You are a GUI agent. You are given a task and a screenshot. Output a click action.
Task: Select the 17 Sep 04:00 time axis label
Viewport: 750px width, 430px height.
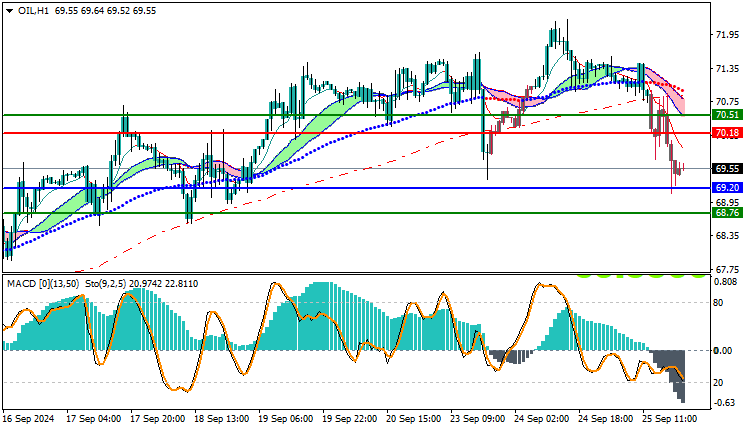tap(93, 419)
